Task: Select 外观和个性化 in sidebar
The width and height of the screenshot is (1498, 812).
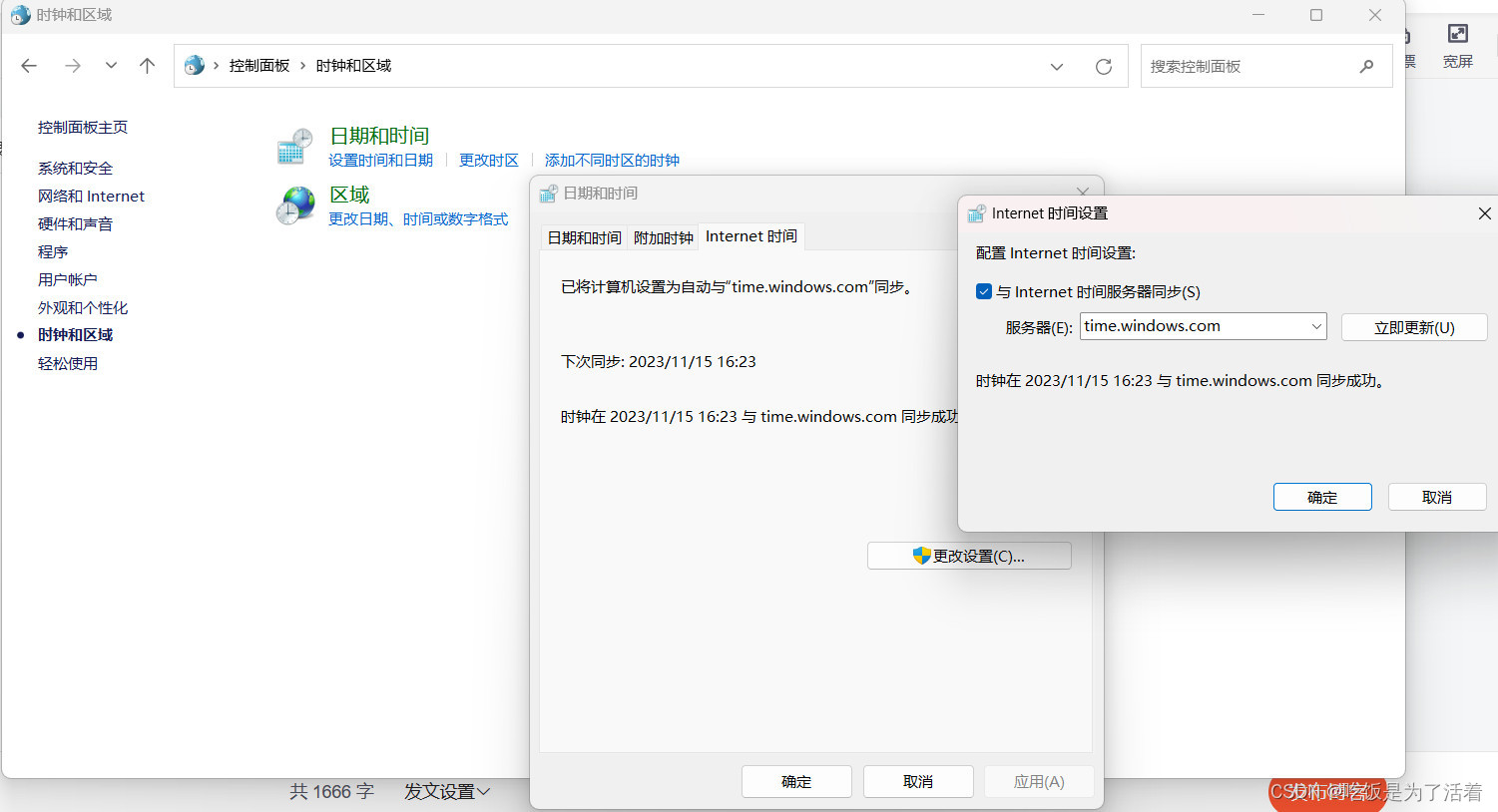Action: point(83,308)
